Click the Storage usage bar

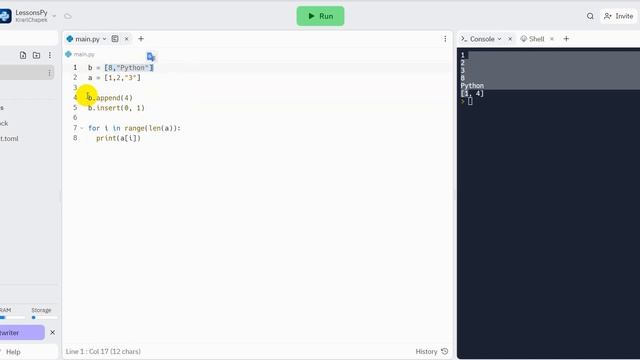pos(44,317)
